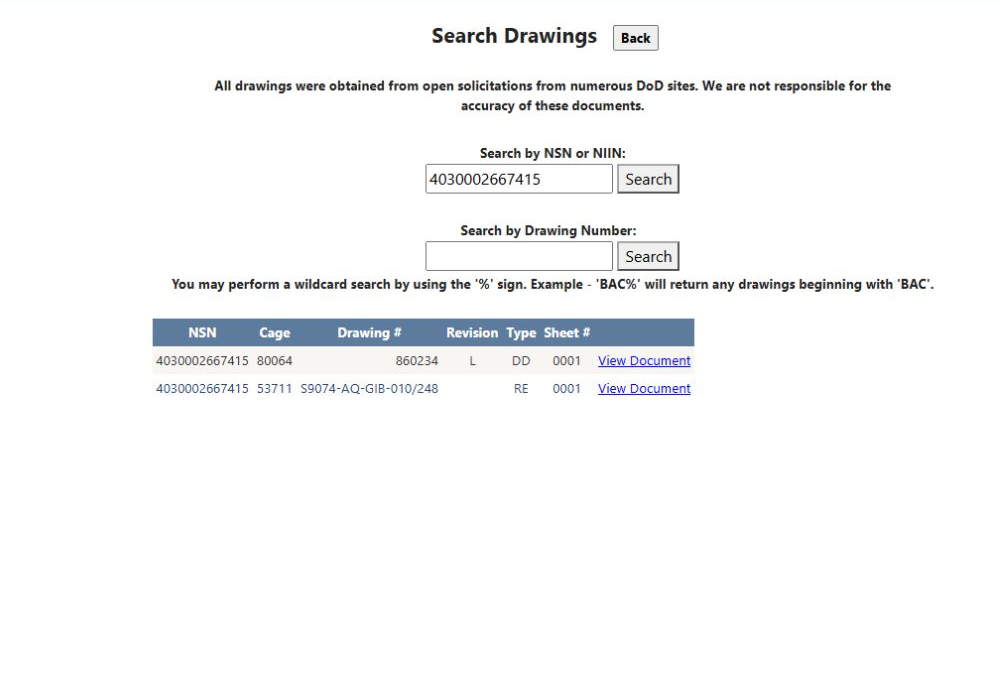Open View Document for S9074-AQ-GIB-010/248
Viewport: 1000px width, 700px height.
(644, 389)
